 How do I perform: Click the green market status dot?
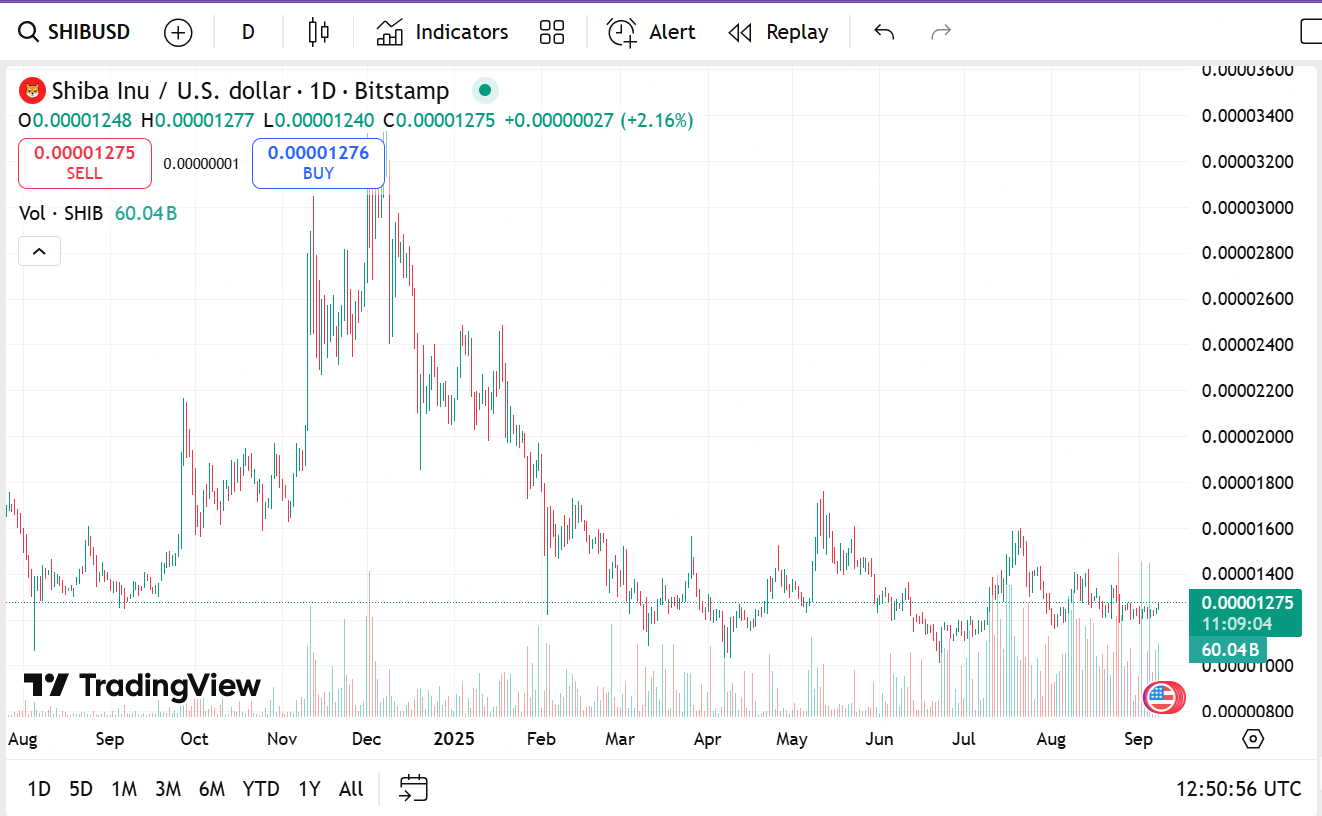(485, 91)
